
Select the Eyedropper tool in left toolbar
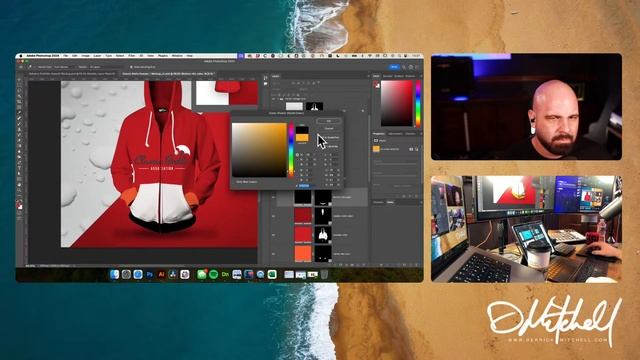(19, 113)
